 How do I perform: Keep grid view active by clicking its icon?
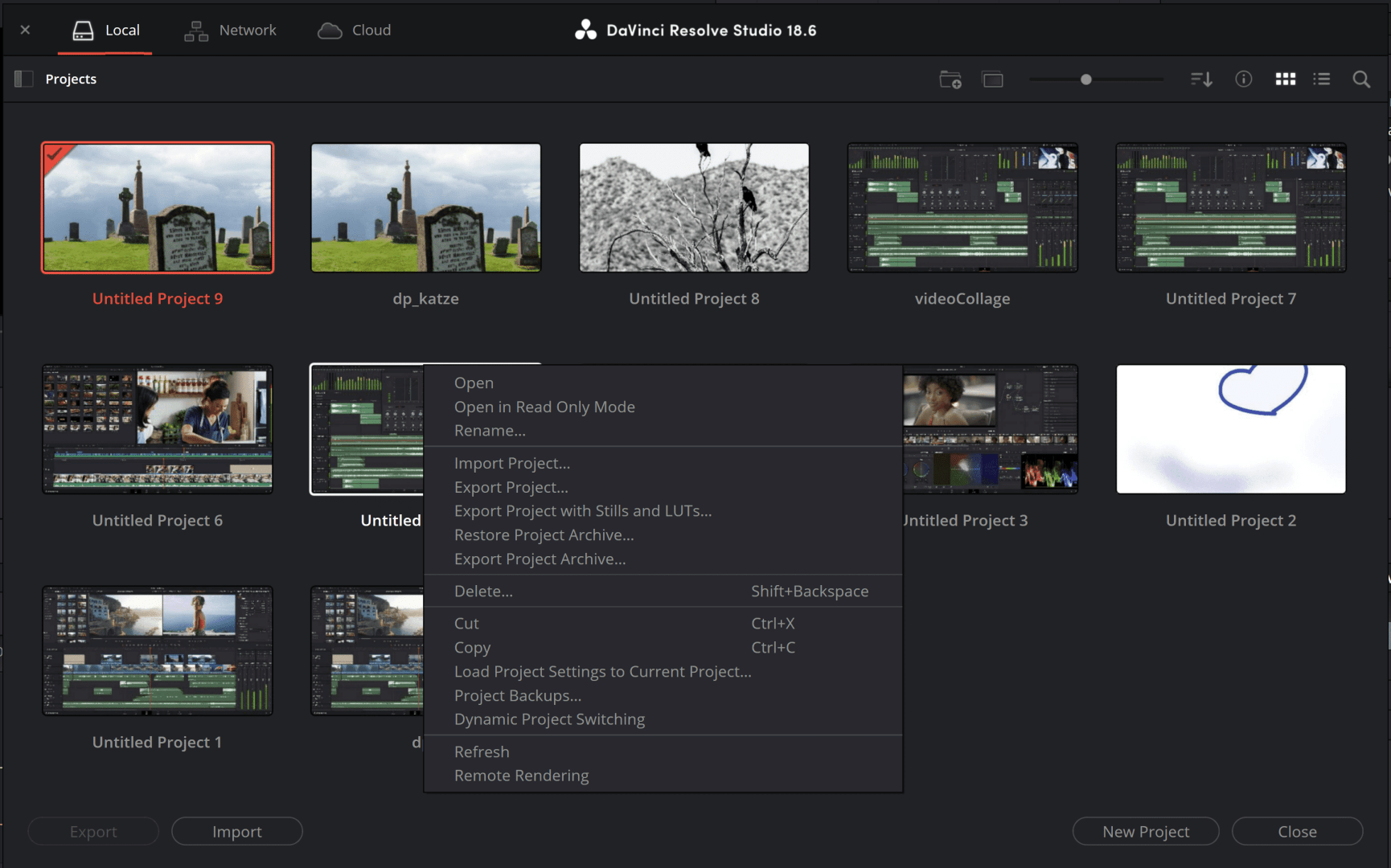tap(1285, 79)
